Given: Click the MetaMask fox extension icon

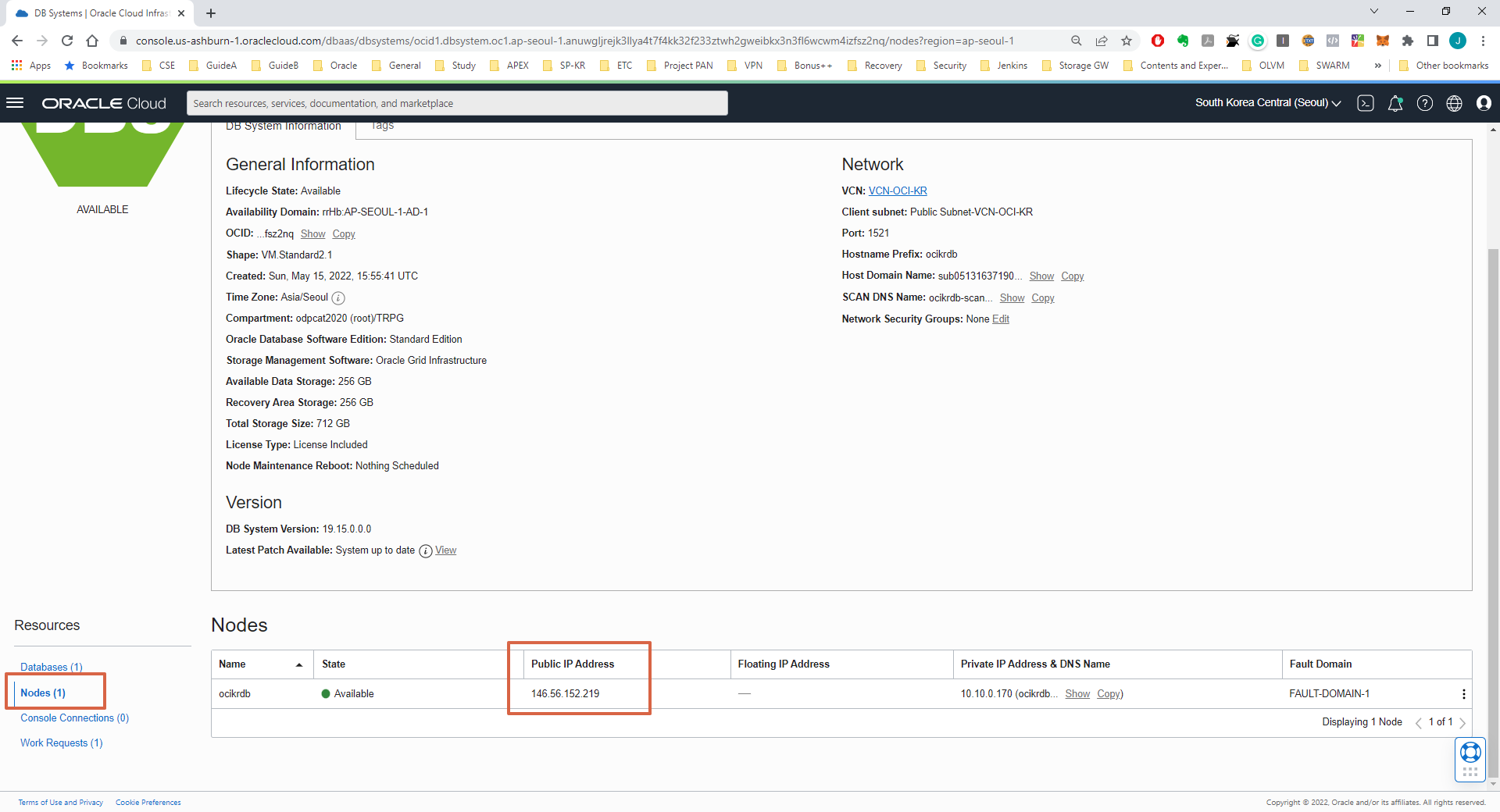Looking at the screenshot, I should pos(1383,41).
